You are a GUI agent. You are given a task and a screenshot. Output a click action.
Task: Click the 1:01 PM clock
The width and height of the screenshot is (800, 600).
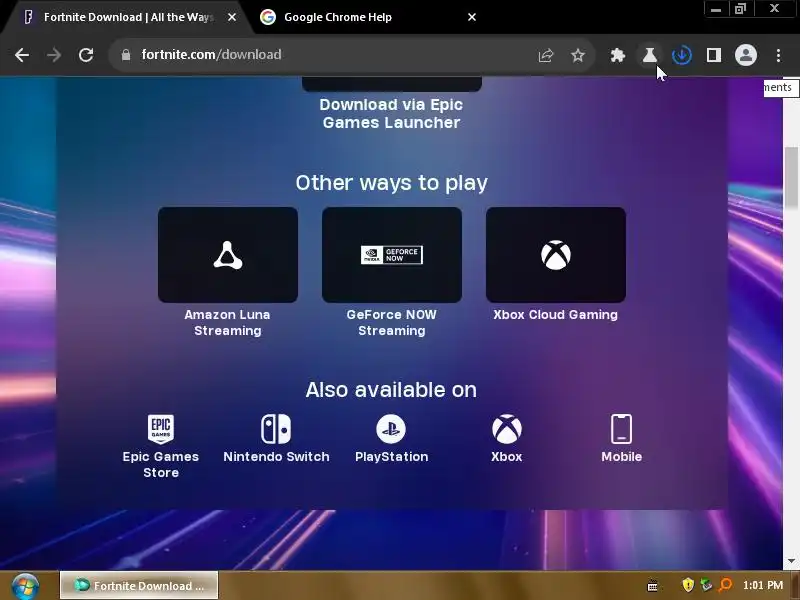click(763, 585)
